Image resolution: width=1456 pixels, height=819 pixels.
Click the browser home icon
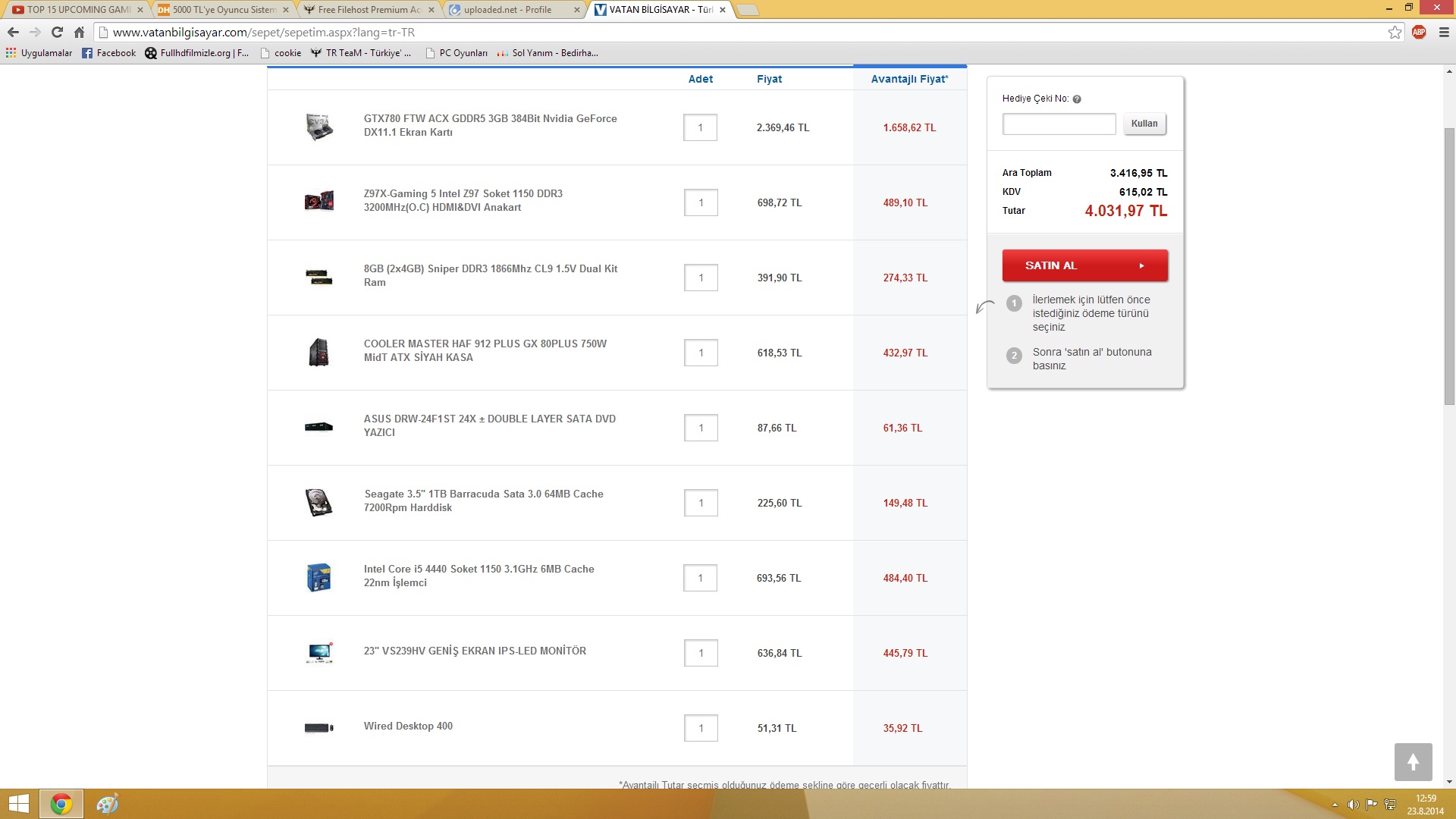click(79, 32)
